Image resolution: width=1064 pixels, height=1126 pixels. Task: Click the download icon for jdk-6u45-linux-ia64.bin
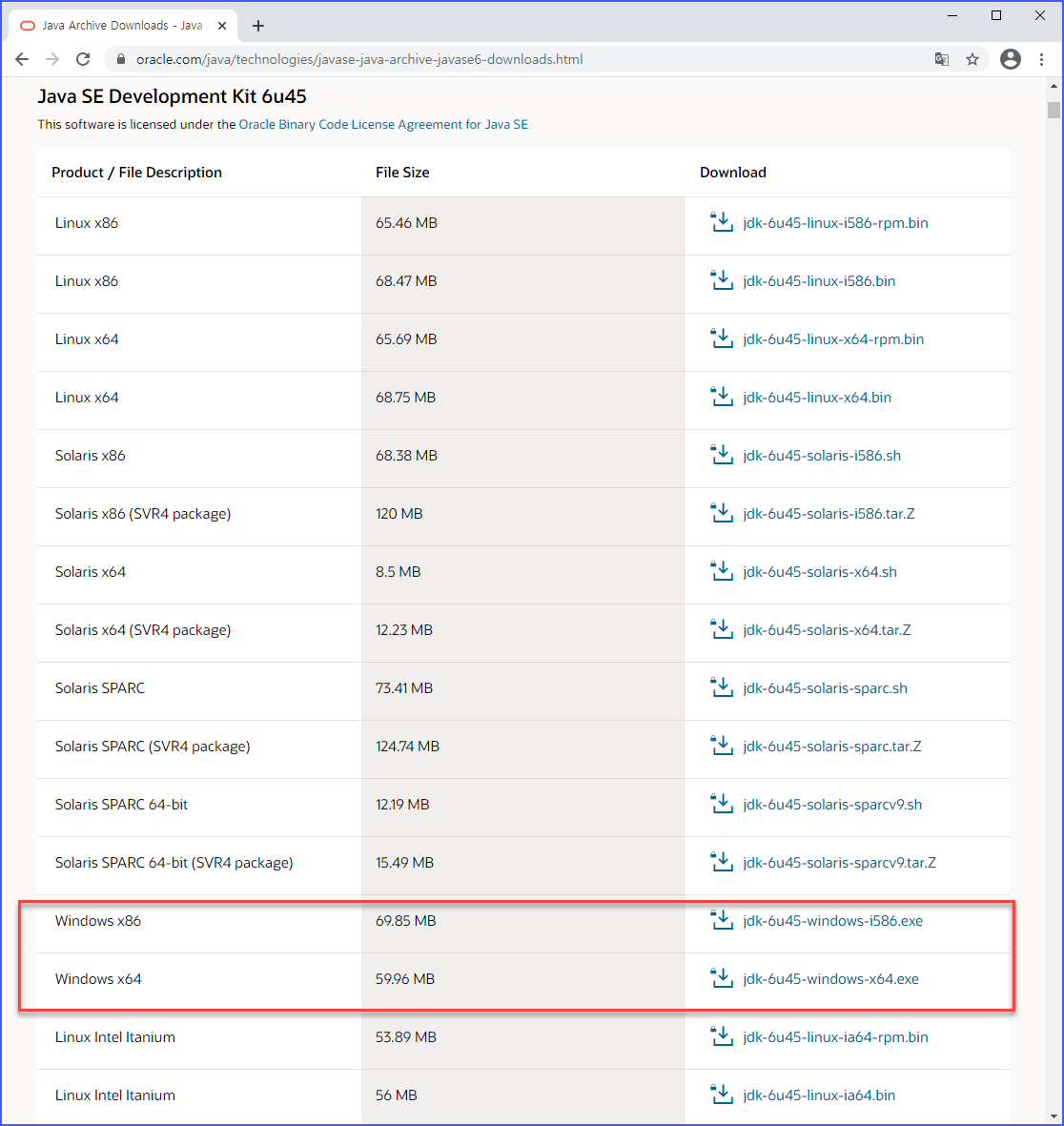tap(722, 1095)
